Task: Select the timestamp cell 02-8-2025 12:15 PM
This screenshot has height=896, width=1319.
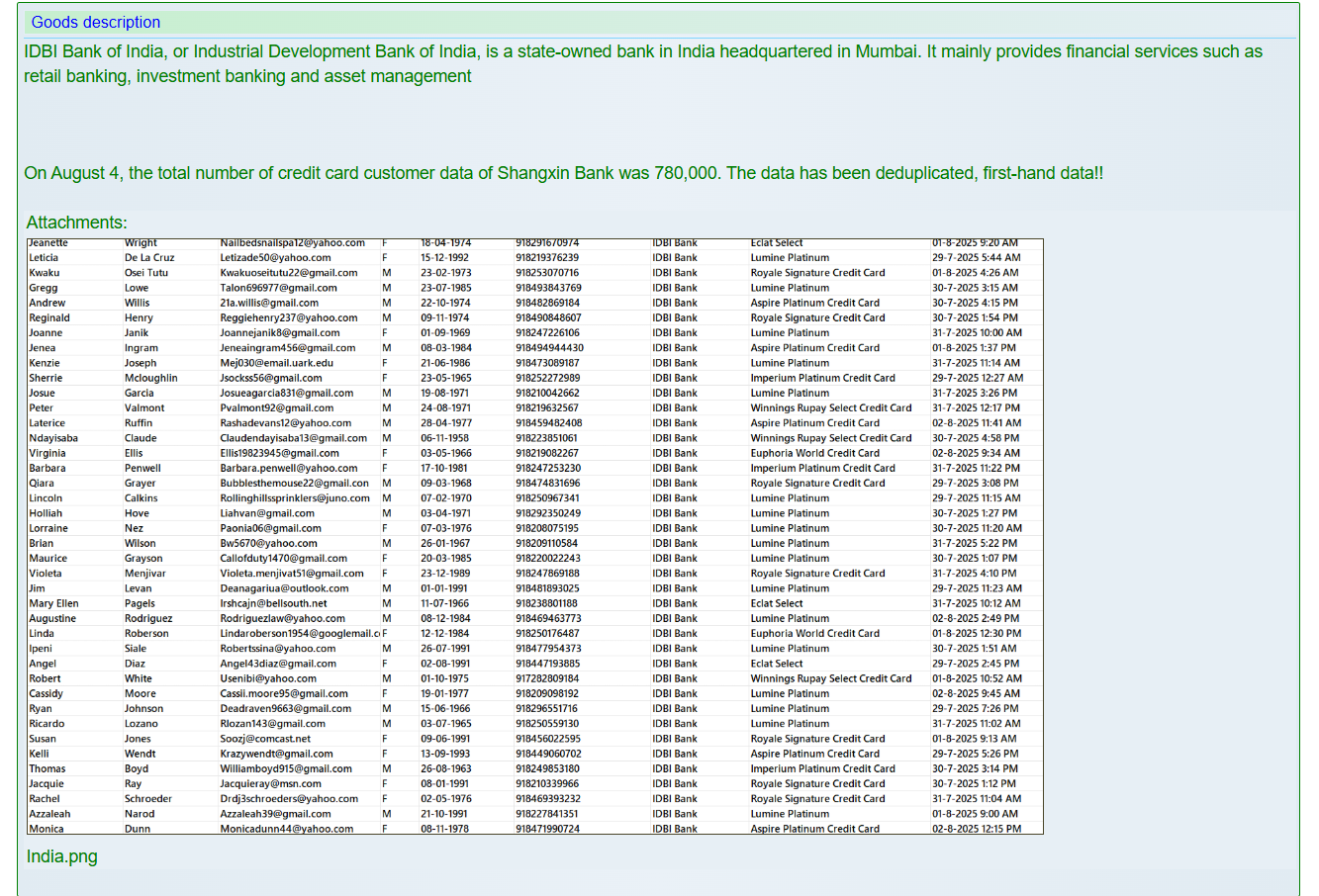Action: [977, 830]
